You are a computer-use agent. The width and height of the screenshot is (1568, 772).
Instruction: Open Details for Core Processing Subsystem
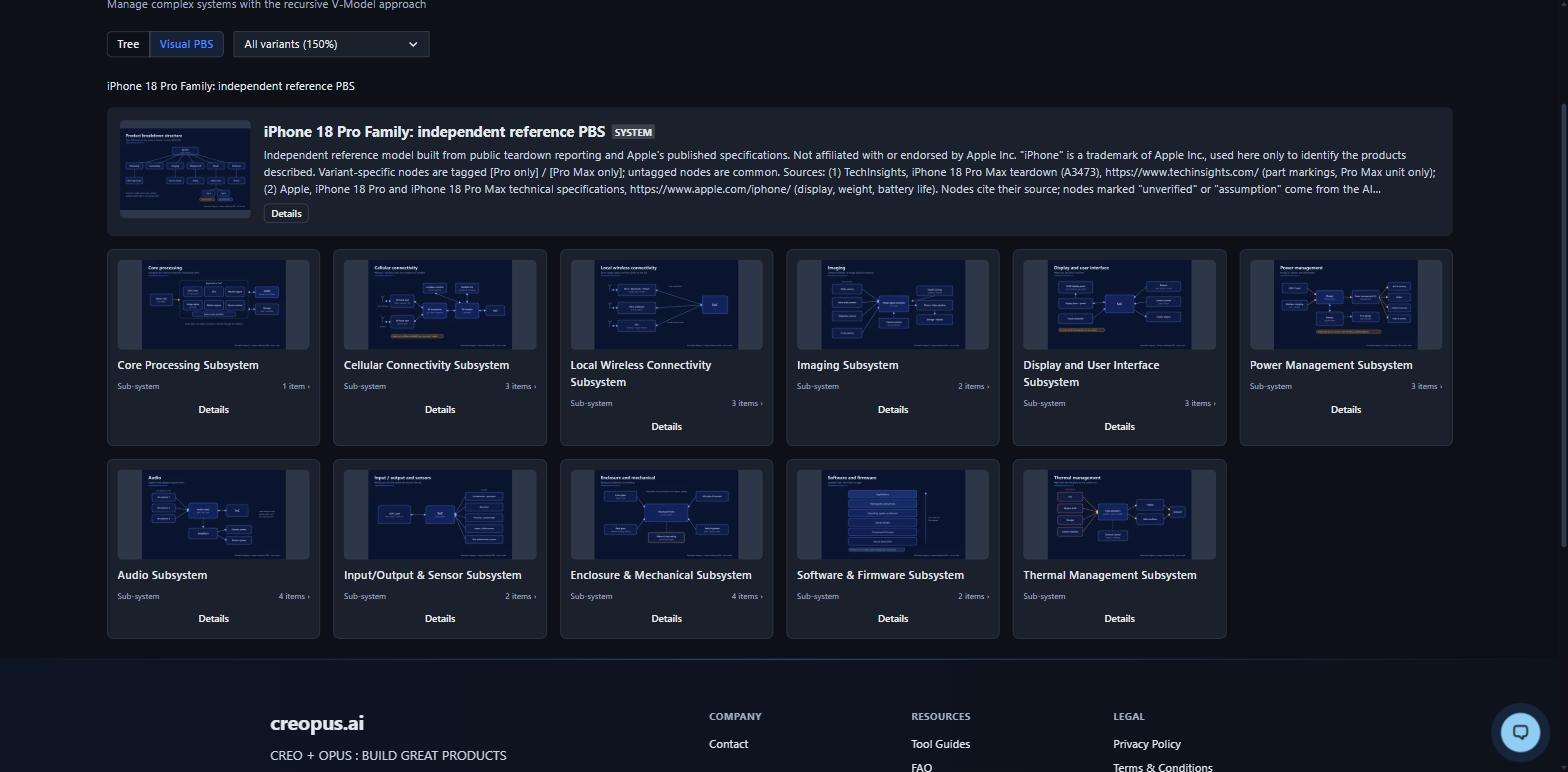tap(213, 409)
